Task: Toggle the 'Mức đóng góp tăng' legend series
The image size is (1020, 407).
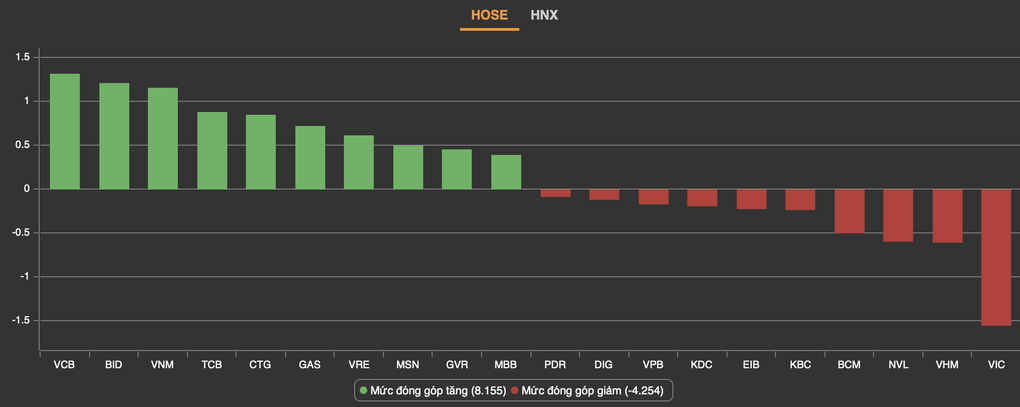Action: (438, 390)
